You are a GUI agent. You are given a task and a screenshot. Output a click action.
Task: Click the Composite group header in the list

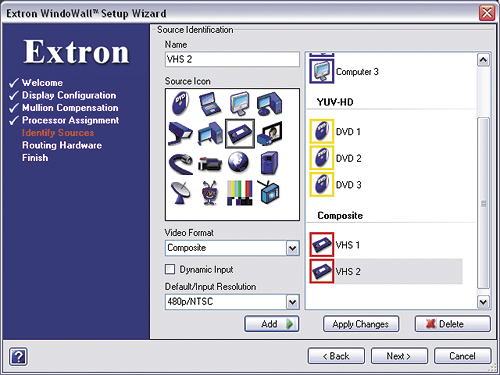[340, 216]
